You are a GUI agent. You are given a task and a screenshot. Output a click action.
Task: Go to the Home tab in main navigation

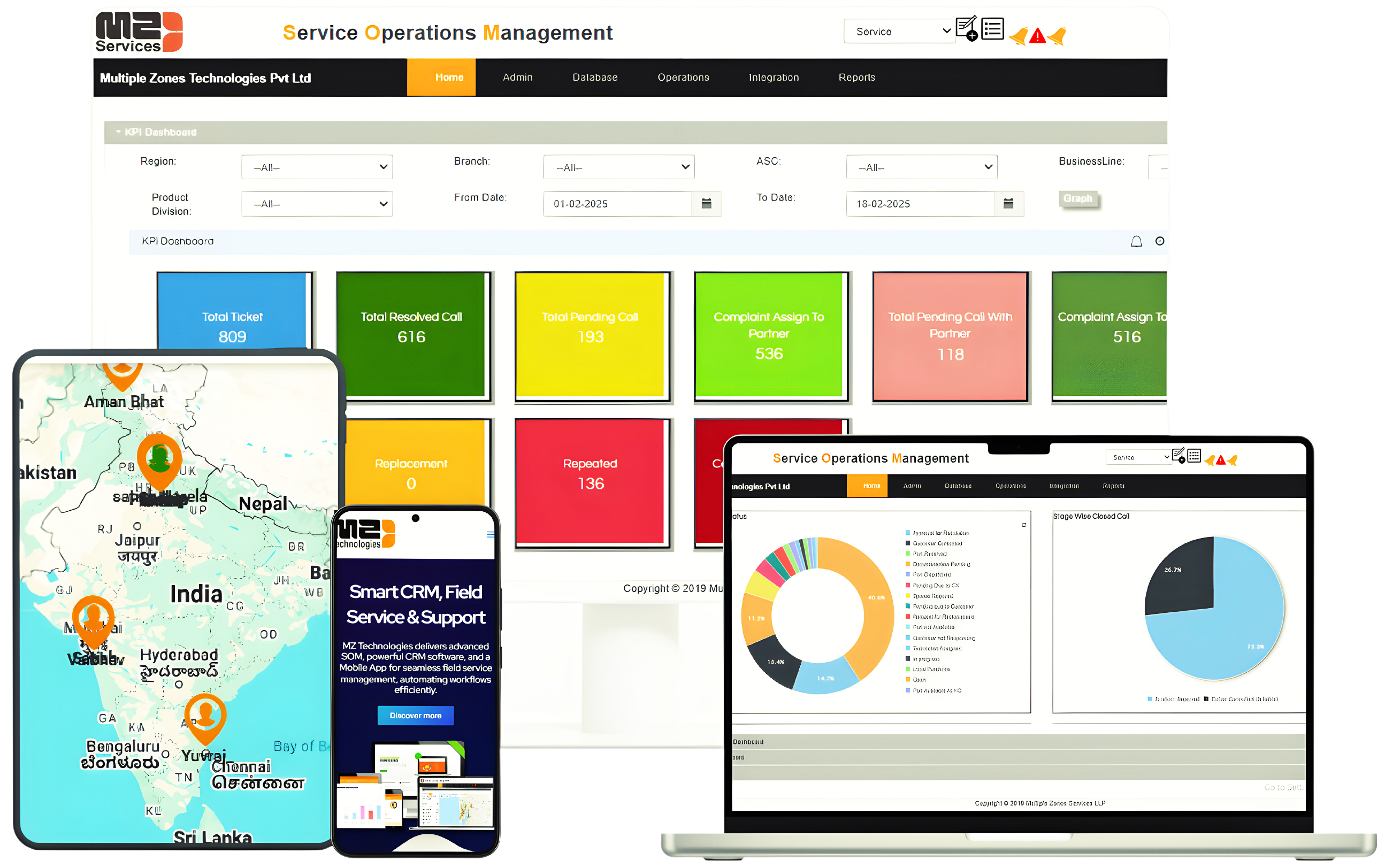click(x=441, y=77)
